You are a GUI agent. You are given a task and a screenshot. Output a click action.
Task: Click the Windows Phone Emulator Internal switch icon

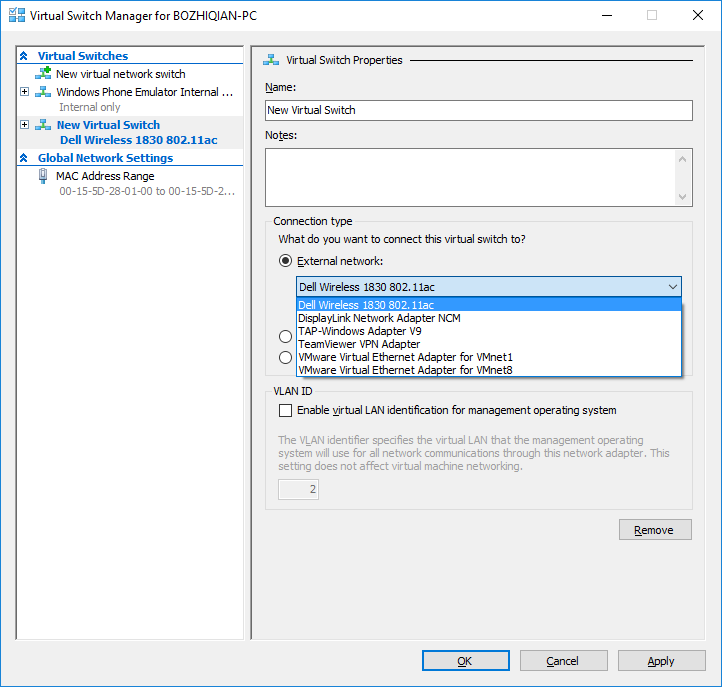tap(43, 92)
